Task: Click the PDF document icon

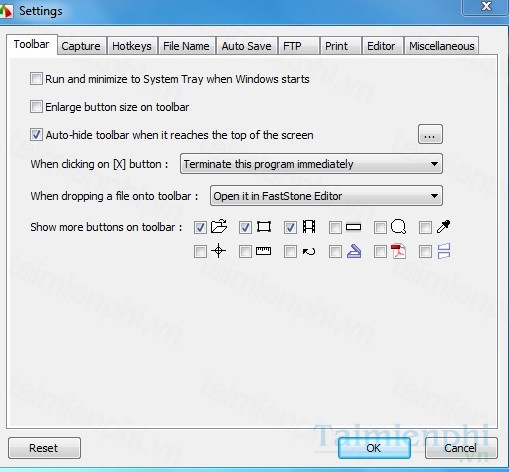Action: pos(398,251)
